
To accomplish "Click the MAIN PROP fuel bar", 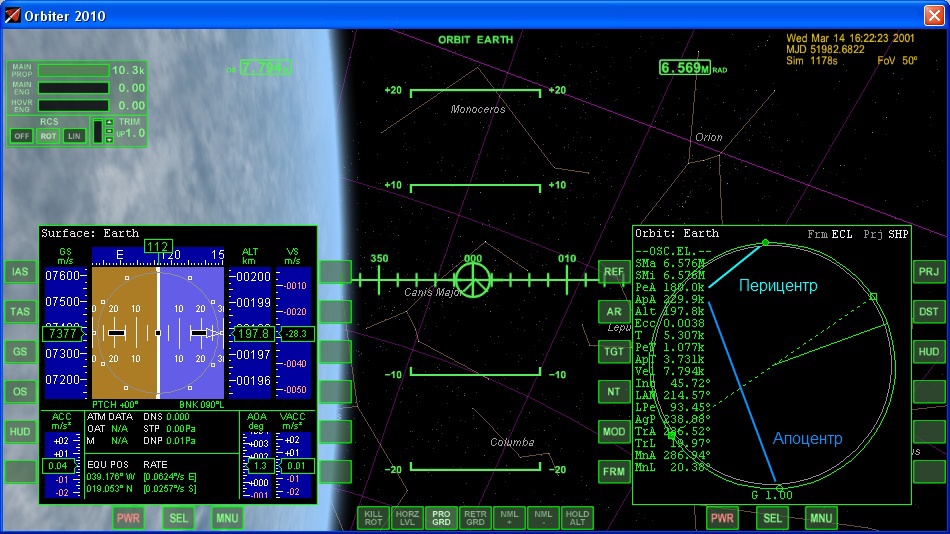I will point(73,70).
